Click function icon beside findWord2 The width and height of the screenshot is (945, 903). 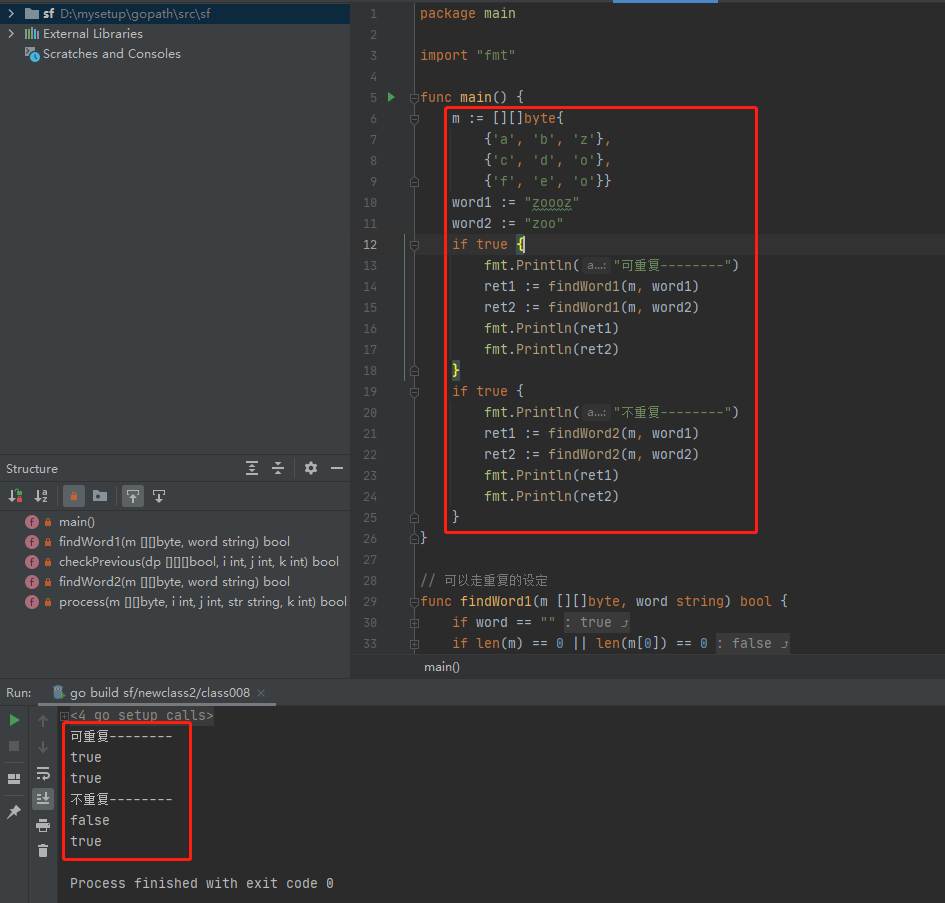tap(32, 582)
